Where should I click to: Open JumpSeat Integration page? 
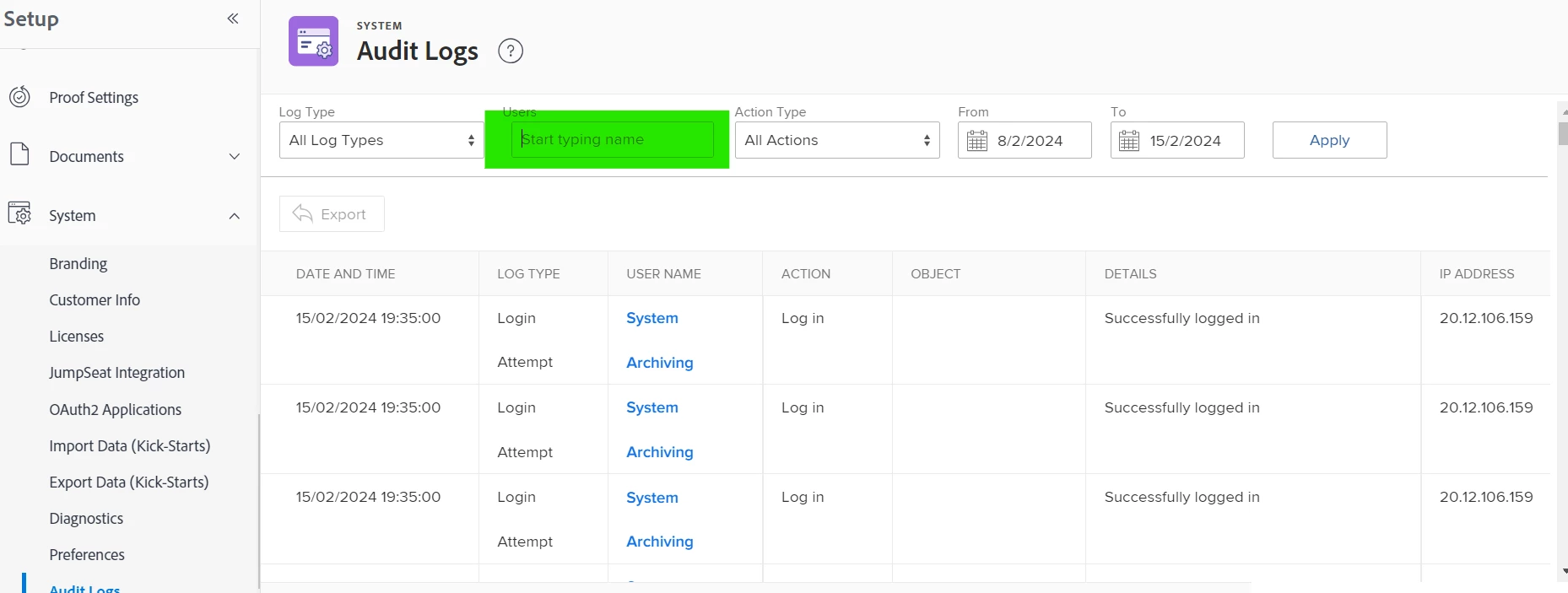117,373
